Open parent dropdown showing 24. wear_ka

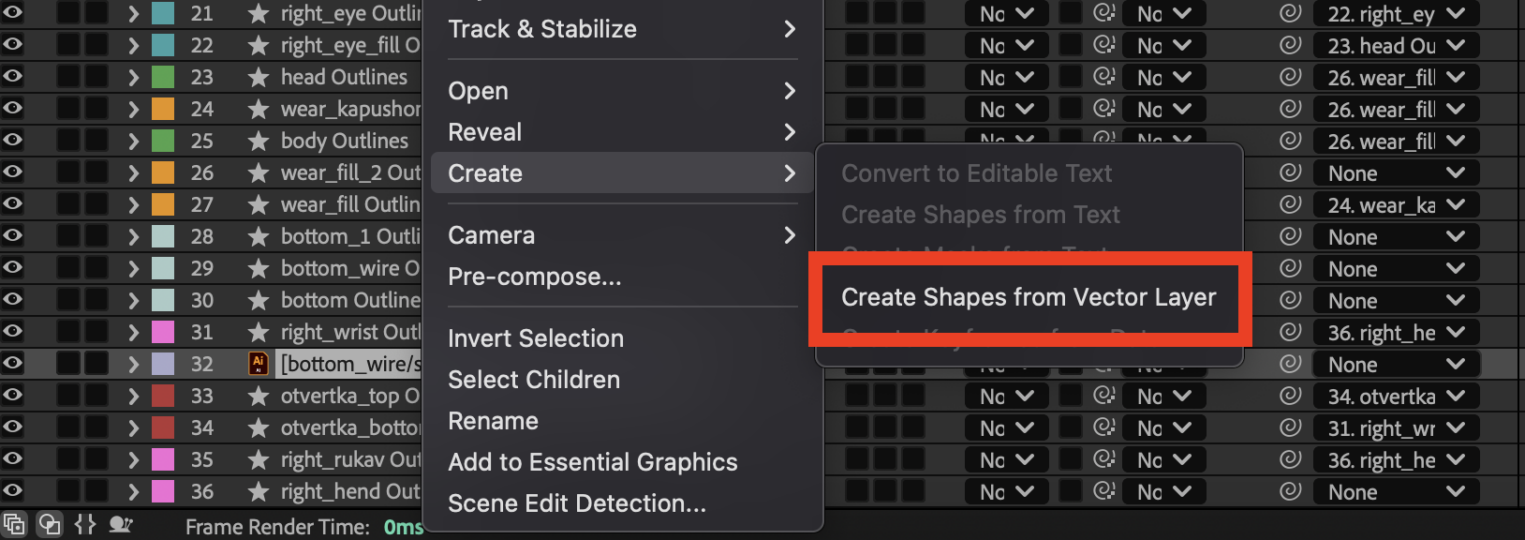[x=1395, y=205]
